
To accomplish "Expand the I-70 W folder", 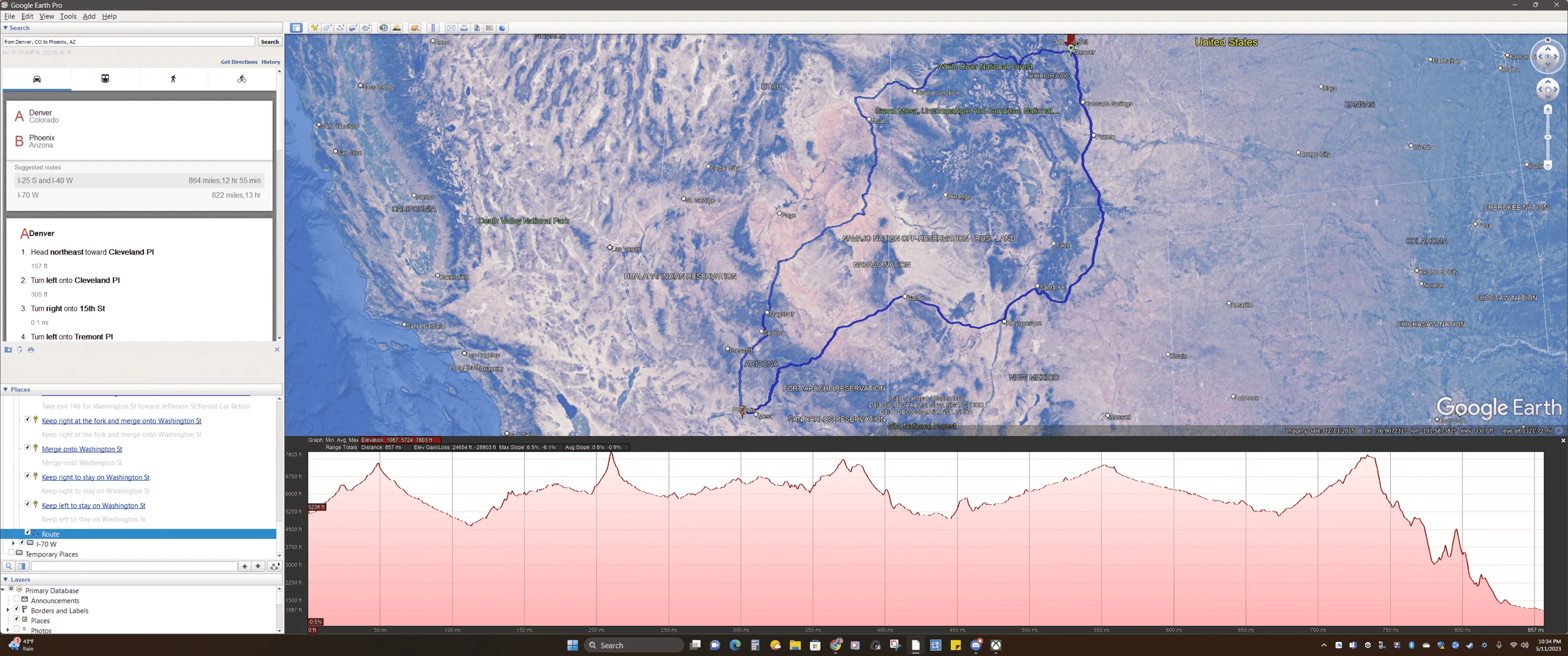I will click(14, 543).
